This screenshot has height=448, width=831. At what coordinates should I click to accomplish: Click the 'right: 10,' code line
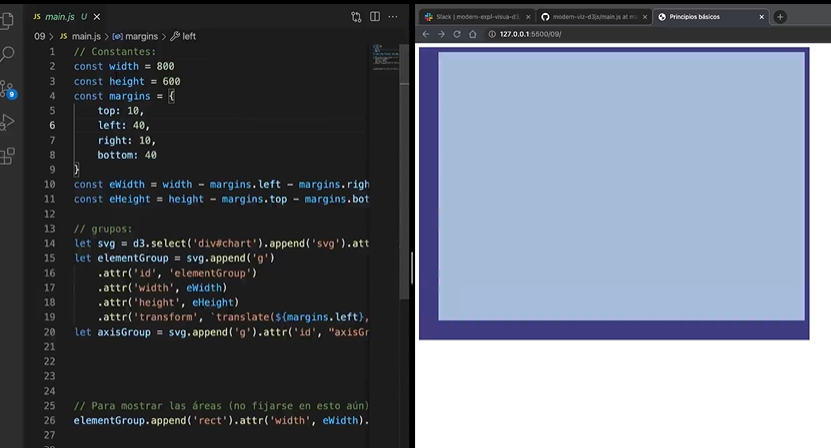127,140
